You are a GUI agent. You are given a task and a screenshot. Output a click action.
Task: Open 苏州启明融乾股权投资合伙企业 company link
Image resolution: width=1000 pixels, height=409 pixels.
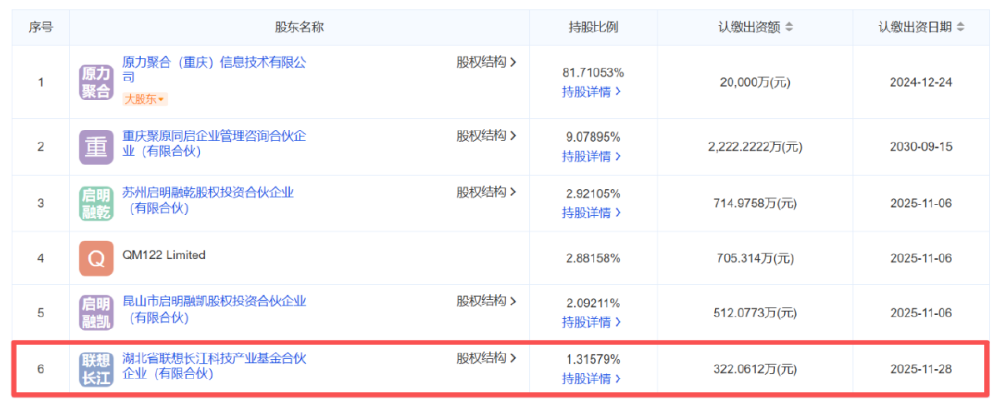pyautogui.click(x=207, y=192)
